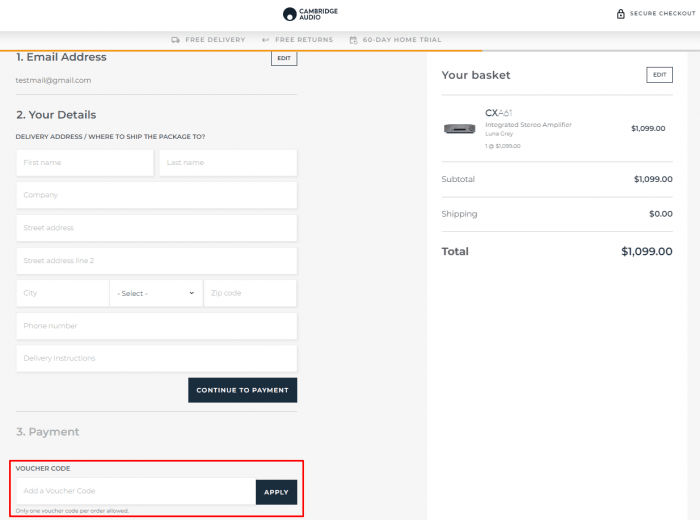Focus the Last name field
The width and height of the screenshot is (700, 520).
(x=228, y=162)
